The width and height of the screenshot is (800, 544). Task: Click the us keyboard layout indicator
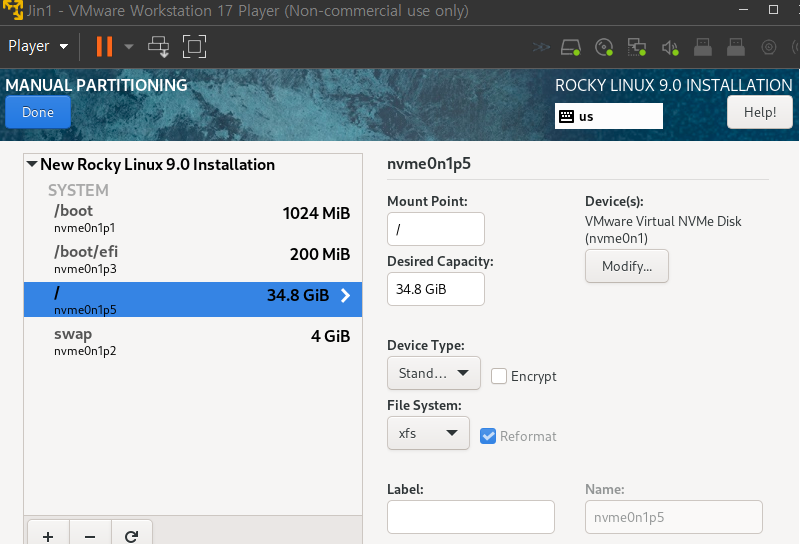coord(609,116)
